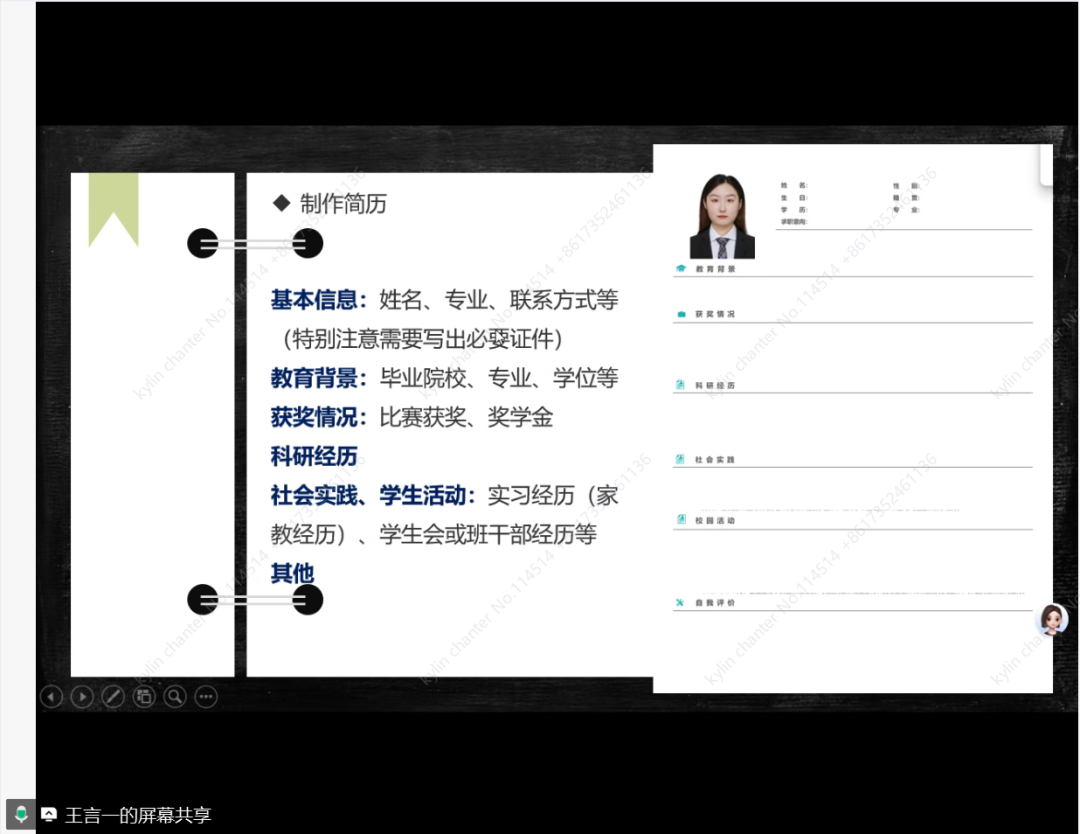
Task: Click the cartoon avatar floating bubble
Action: pyautogui.click(x=1051, y=619)
